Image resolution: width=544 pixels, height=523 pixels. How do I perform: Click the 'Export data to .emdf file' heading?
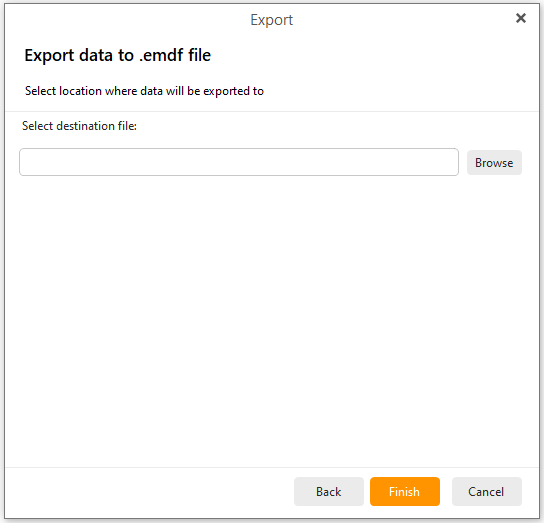(118, 55)
